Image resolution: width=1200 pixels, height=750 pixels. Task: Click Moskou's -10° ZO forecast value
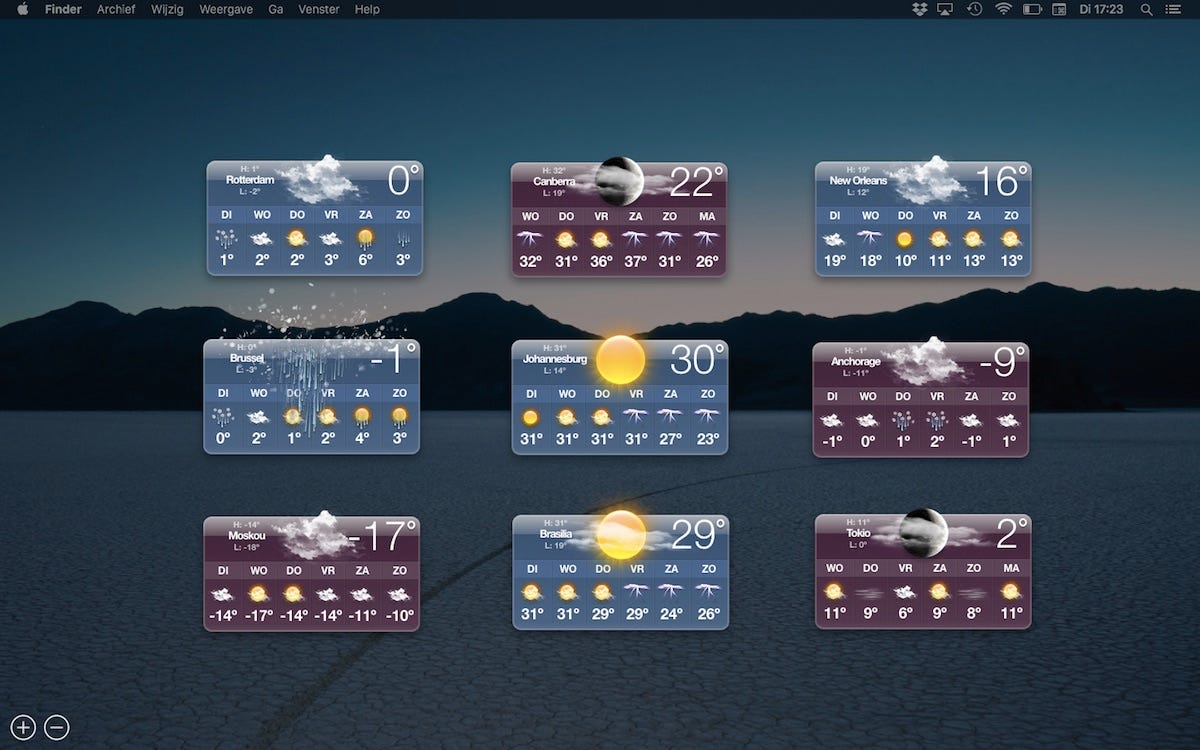[399, 615]
